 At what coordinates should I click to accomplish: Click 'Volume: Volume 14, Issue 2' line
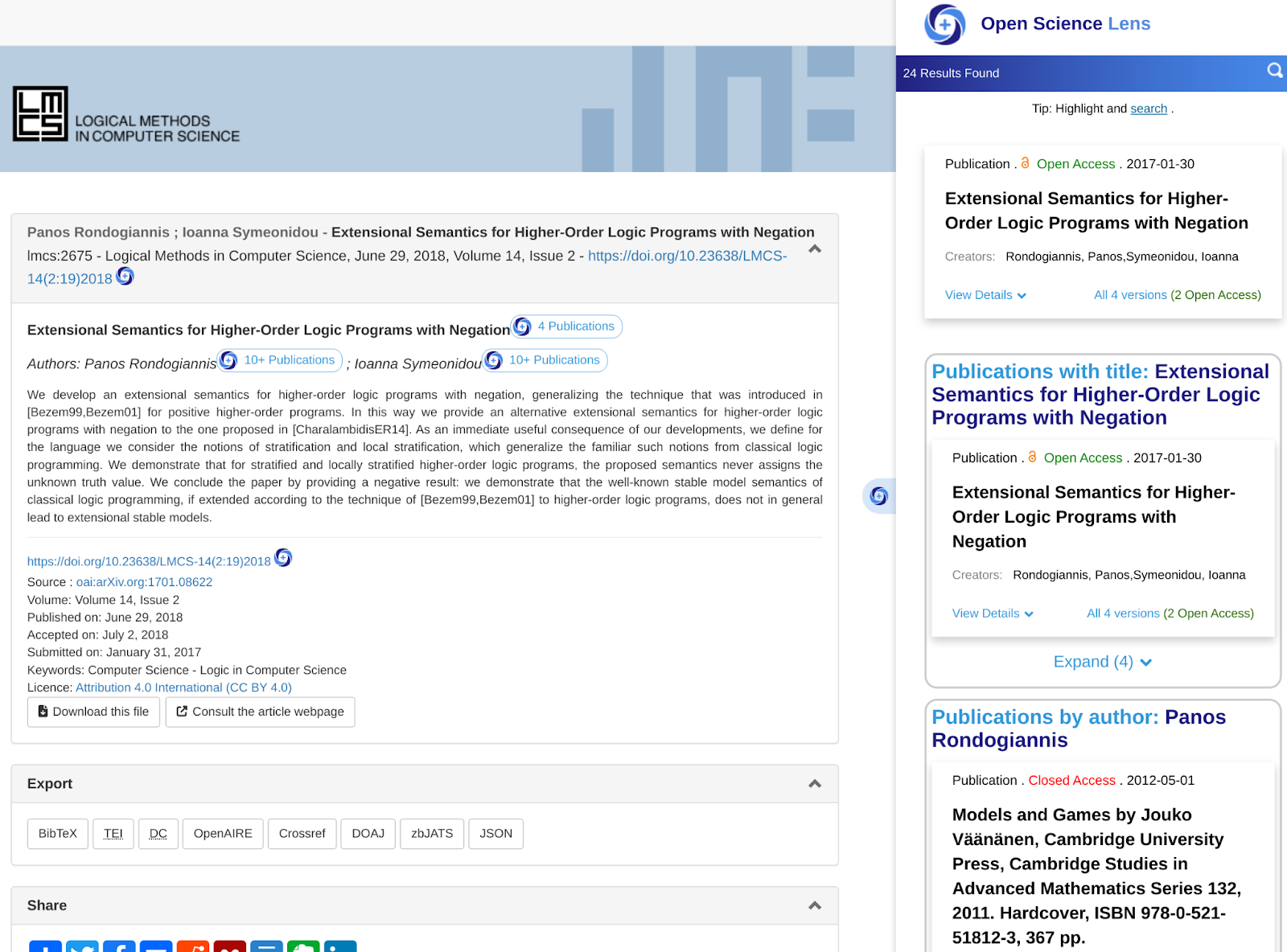pyautogui.click(x=103, y=600)
